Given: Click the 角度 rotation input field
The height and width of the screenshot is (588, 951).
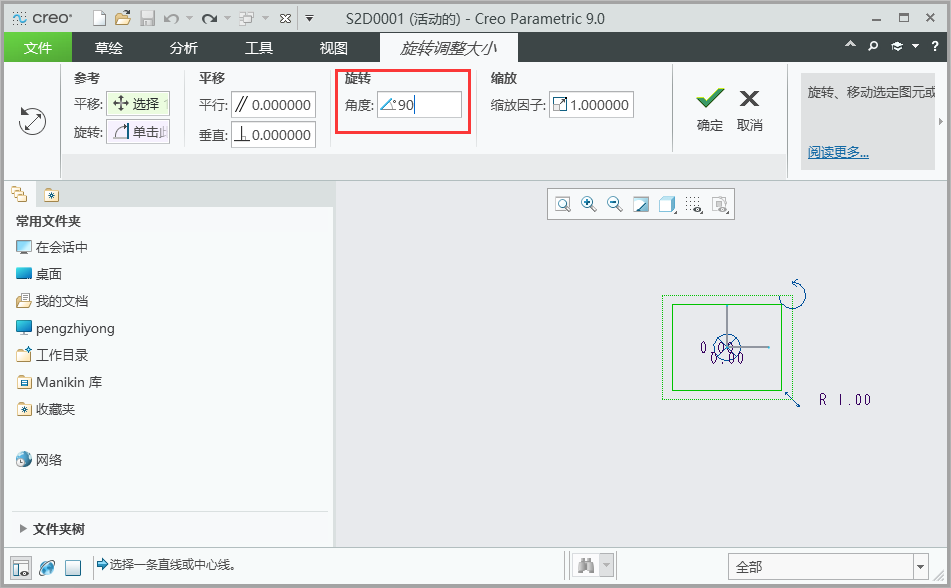Looking at the screenshot, I should (419, 105).
